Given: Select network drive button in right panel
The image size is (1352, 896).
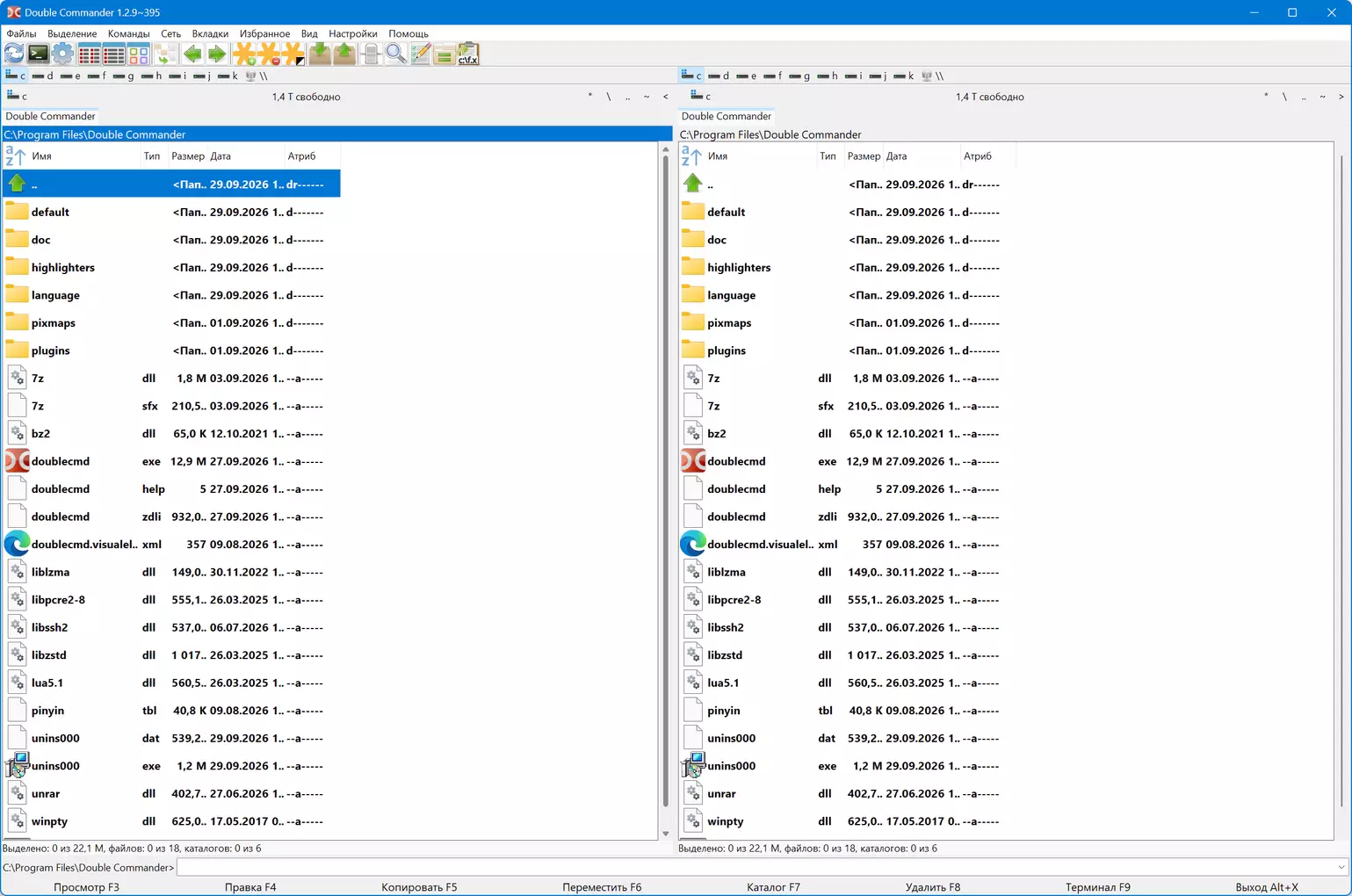Looking at the screenshot, I should click(933, 76).
